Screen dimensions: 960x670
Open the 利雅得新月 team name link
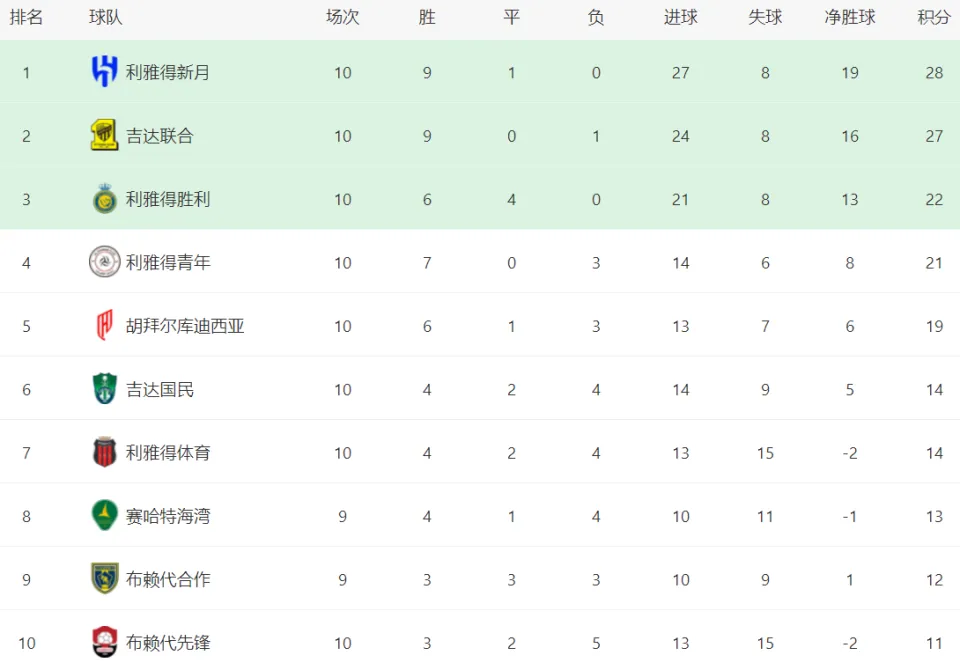(168, 72)
